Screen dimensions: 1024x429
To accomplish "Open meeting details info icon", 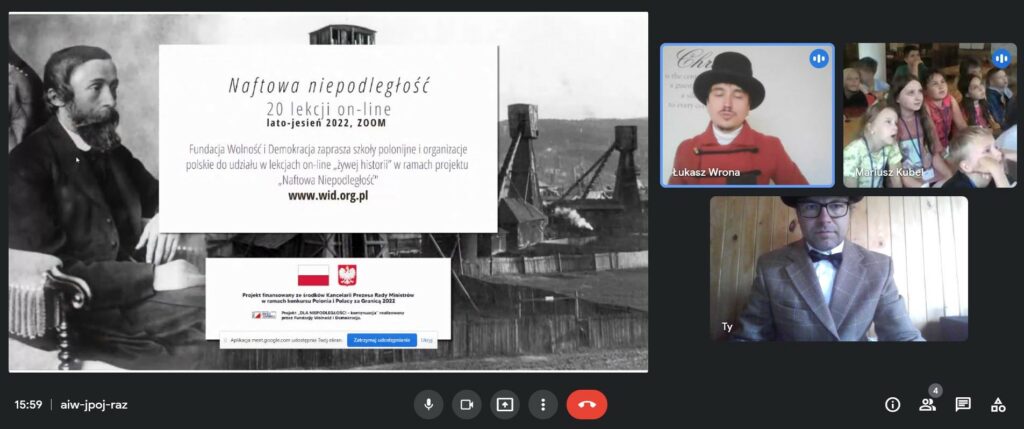I will click(893, 404).
